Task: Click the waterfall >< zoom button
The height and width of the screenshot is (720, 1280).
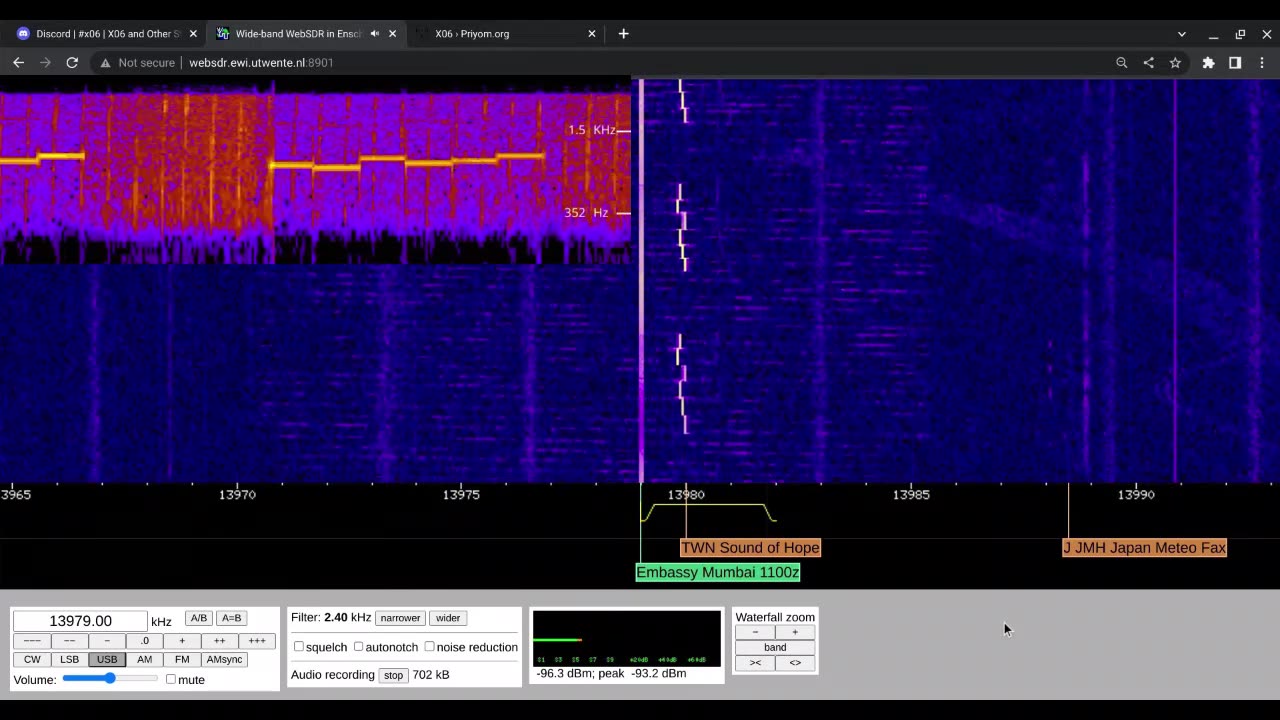Action: click(x=755, y=662)
